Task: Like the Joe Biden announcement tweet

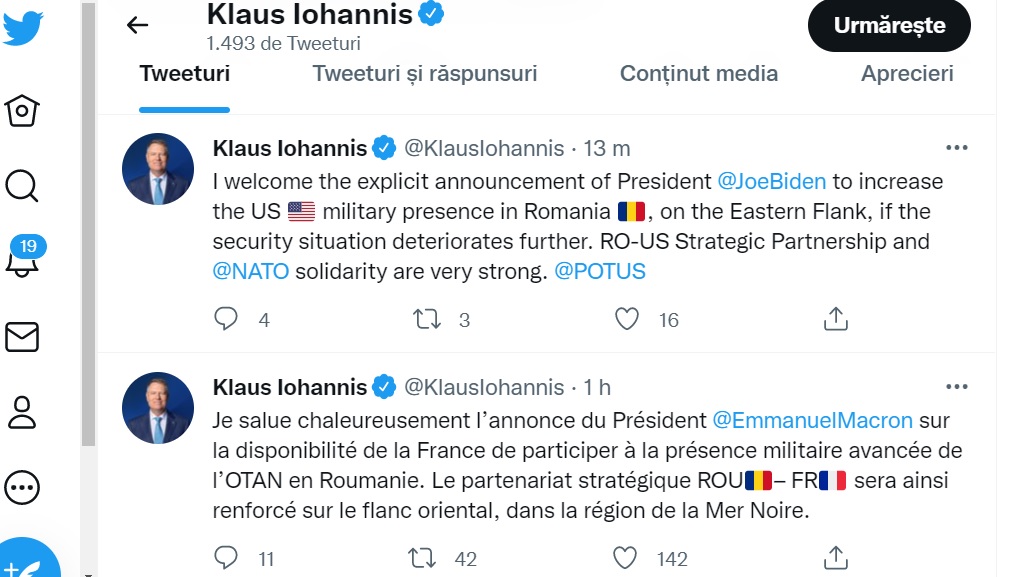Action: [627, 319]
